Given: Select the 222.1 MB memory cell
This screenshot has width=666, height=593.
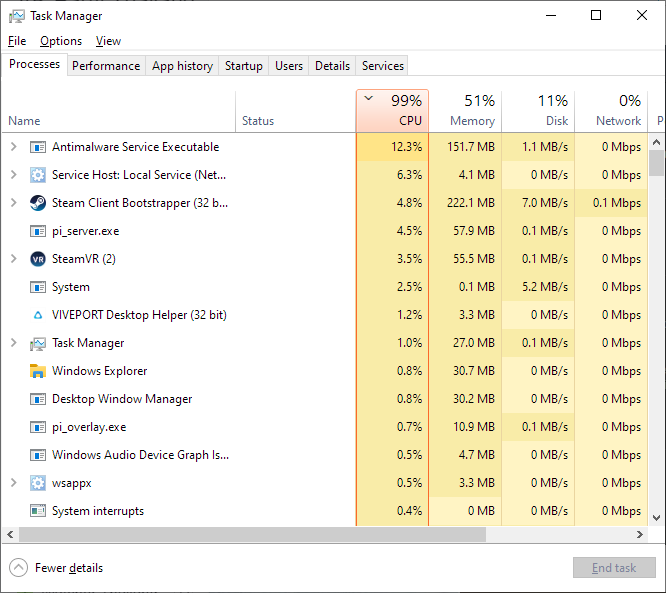Looking at the screenshot, I should (x=465, y=203).
